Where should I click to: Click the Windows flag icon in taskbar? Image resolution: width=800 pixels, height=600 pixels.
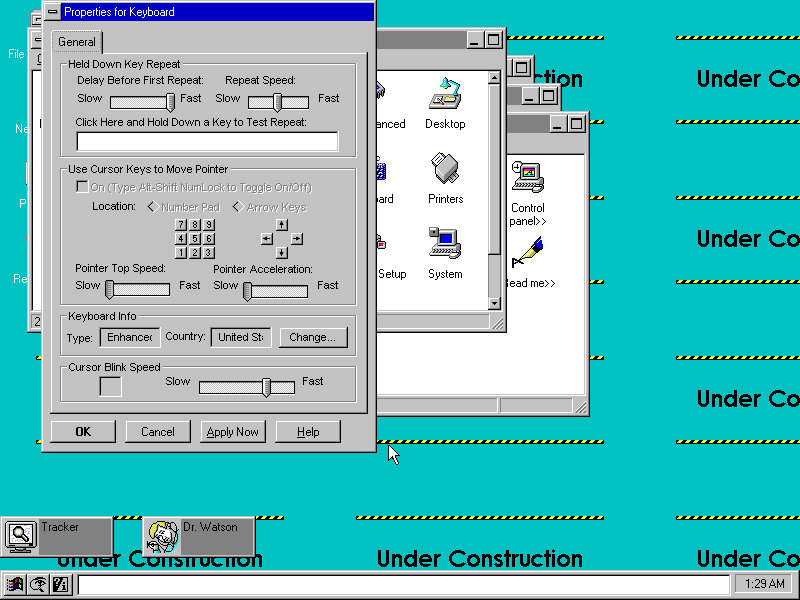(14, 585)
